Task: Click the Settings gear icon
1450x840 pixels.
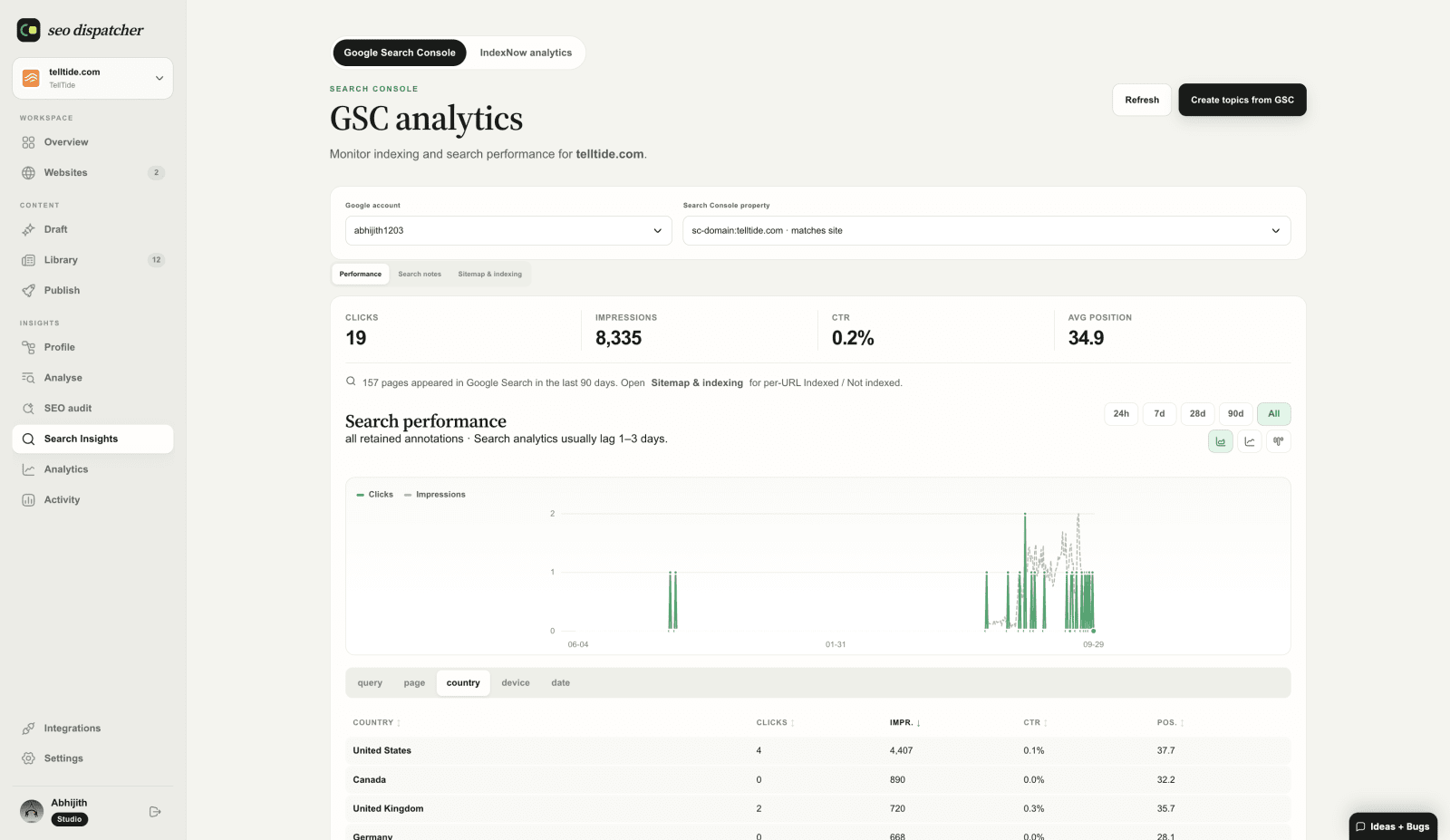Action: pos(28,758)
